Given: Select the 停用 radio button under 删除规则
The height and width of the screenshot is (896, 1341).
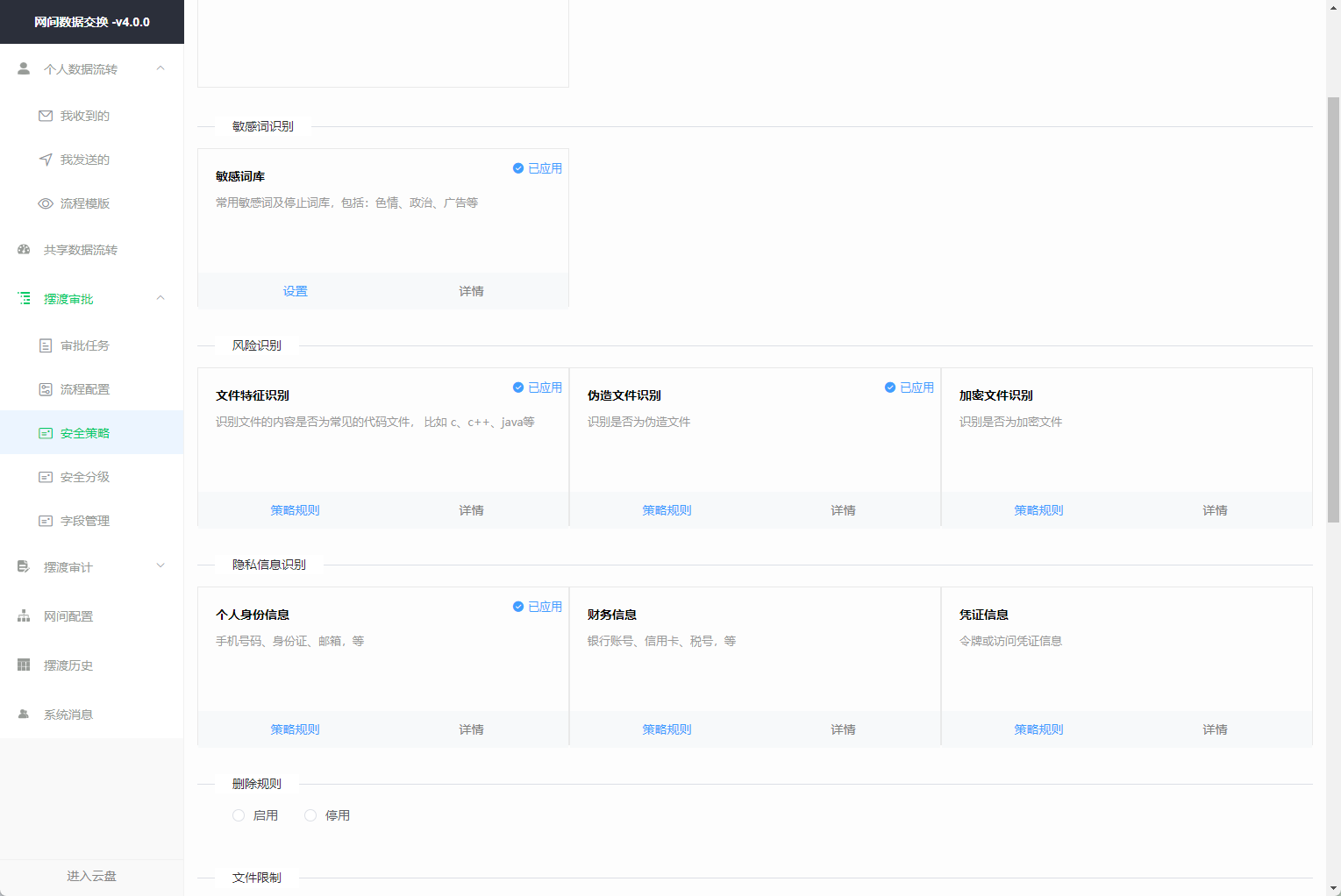Looking at the screenshot, I should tap(310, 815).
